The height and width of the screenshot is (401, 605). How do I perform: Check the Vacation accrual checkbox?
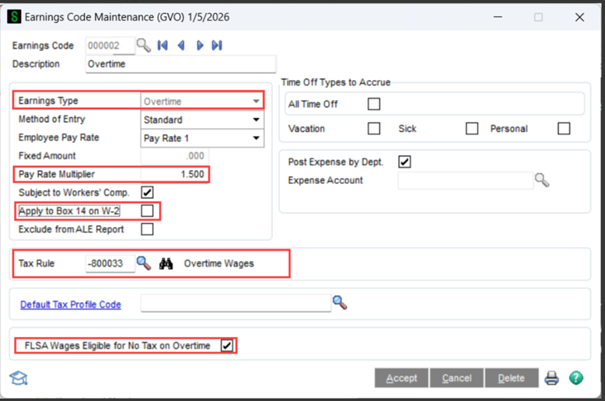coord(374,128)
